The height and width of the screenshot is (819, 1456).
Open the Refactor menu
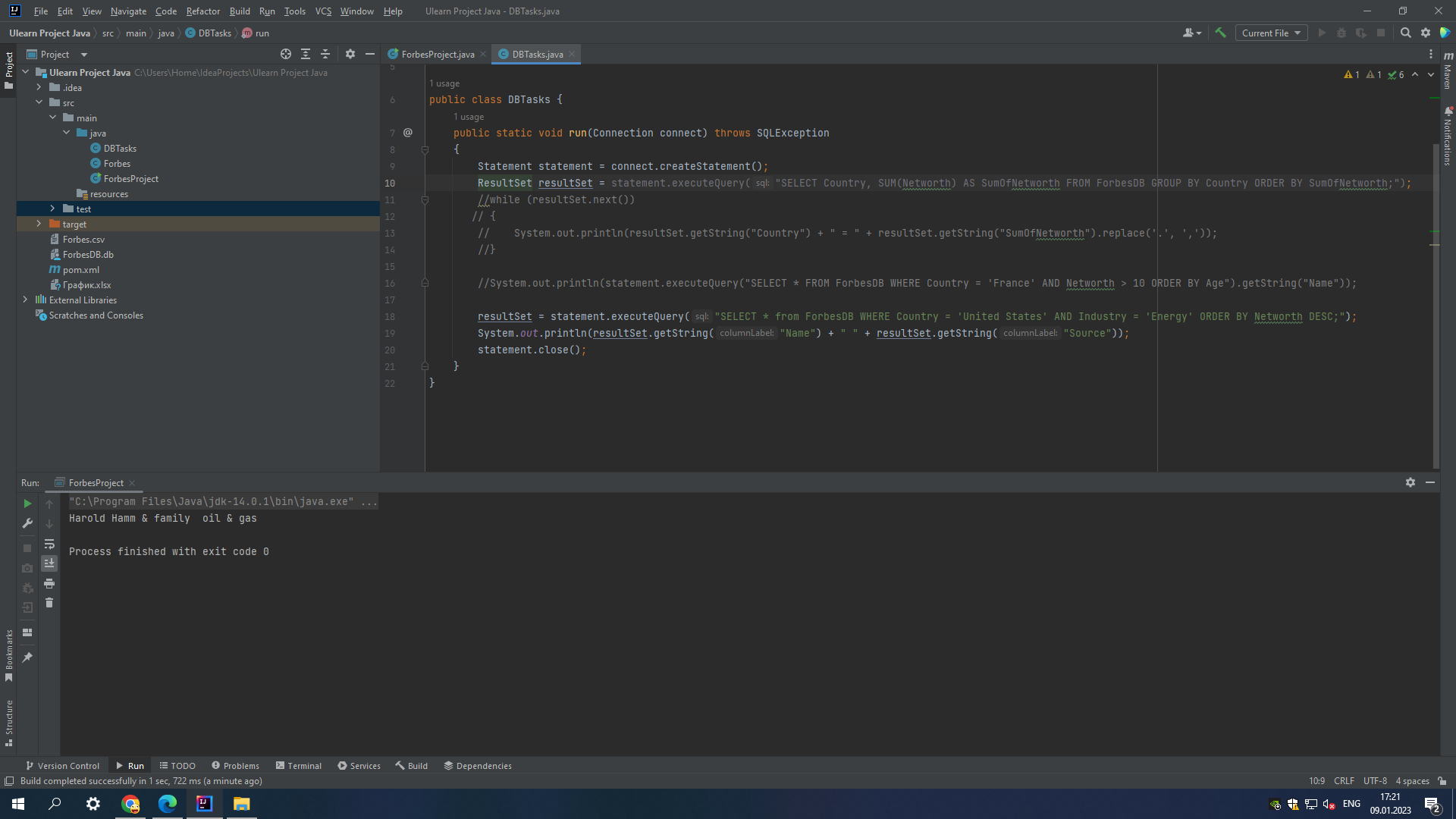coord(202,11)
